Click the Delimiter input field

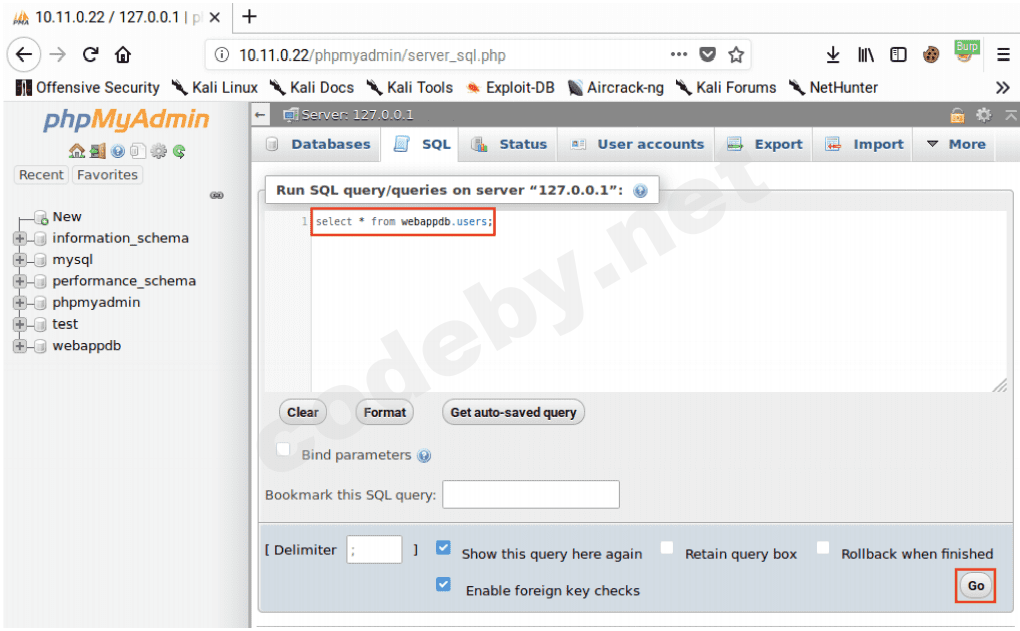(374, 550)
